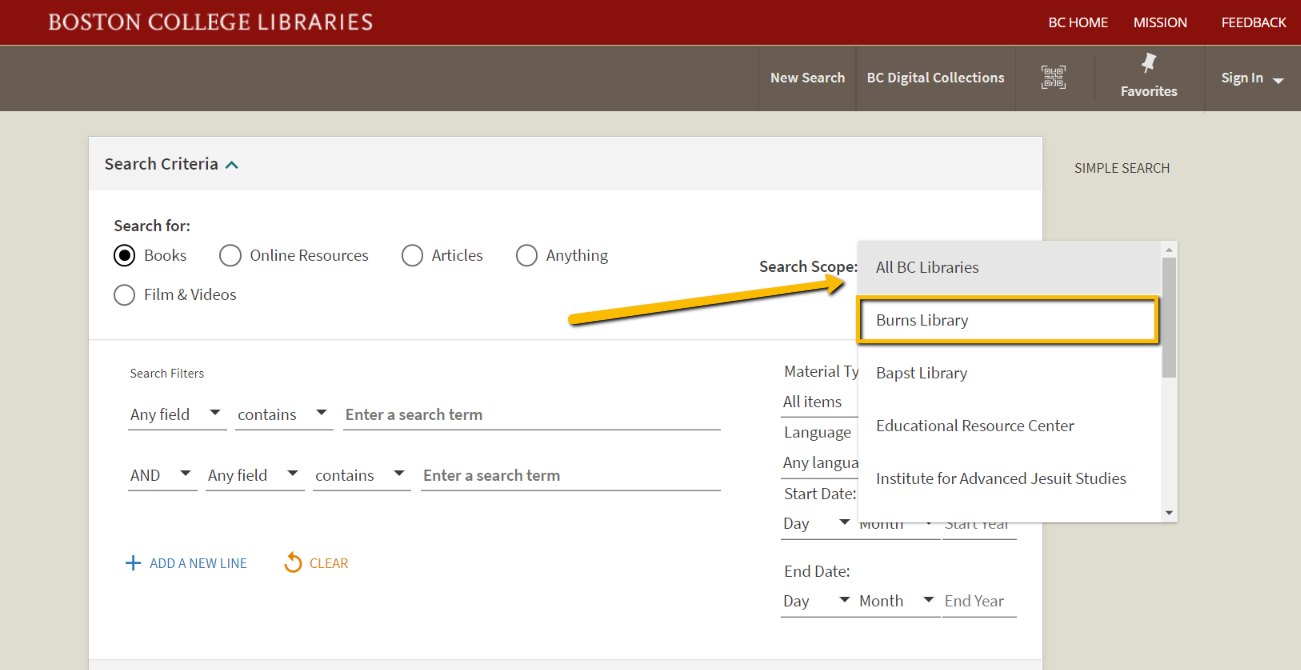Switch to SIMPLE SEARCH
The width and height of the screenshot is (1301, 670).
coord(1122,168)
